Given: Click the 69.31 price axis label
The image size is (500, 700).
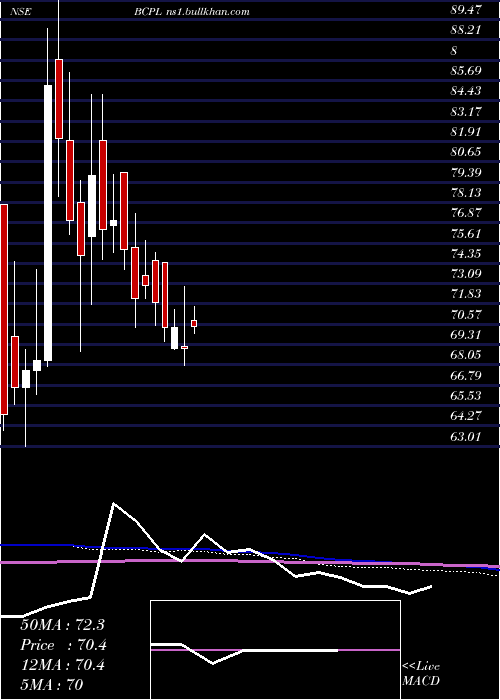Looking at the screenshot, I should pyautogui.click(x=466, y=334).
